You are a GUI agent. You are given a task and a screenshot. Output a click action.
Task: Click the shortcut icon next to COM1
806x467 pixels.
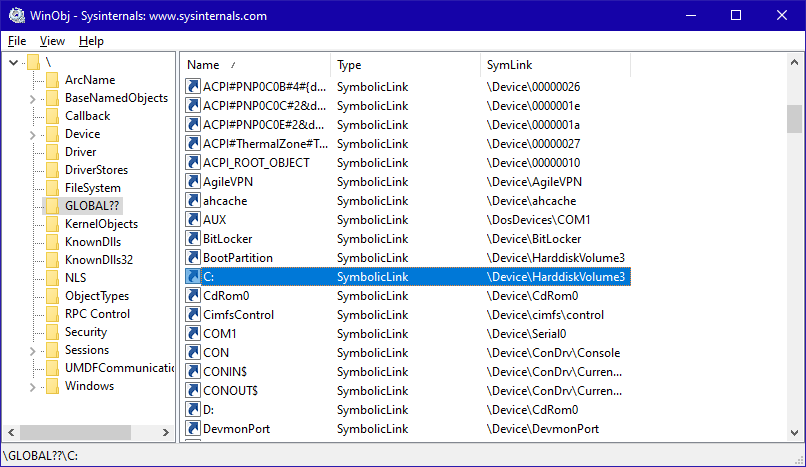[194, 334]
